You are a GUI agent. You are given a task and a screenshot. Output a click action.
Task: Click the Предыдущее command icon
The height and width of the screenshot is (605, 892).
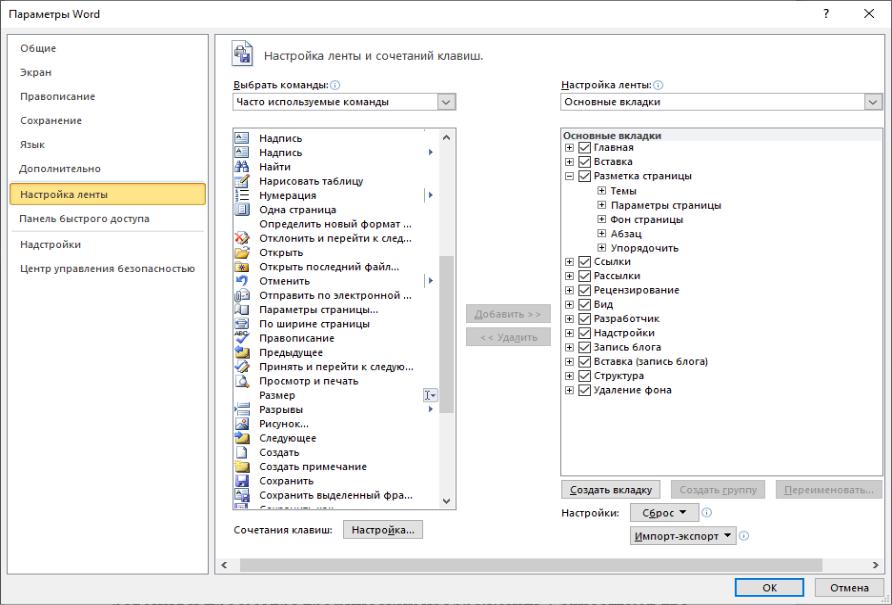[242, 352]
